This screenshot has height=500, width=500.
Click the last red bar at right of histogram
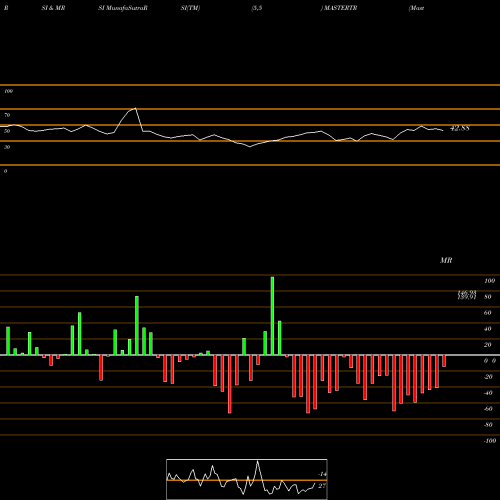(x=444, y=361)
